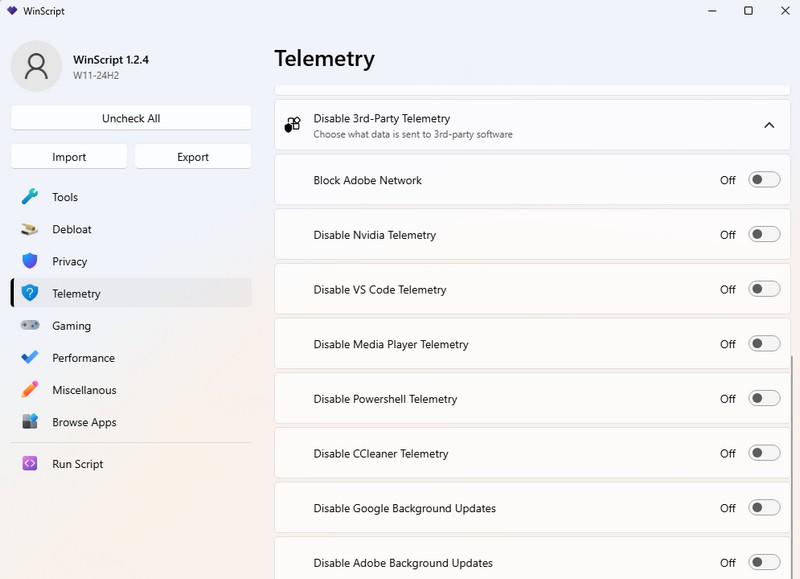Screen dimensions: 800x579
Task: Click the Browse Apps icon
Action: [x=30, y=422]
